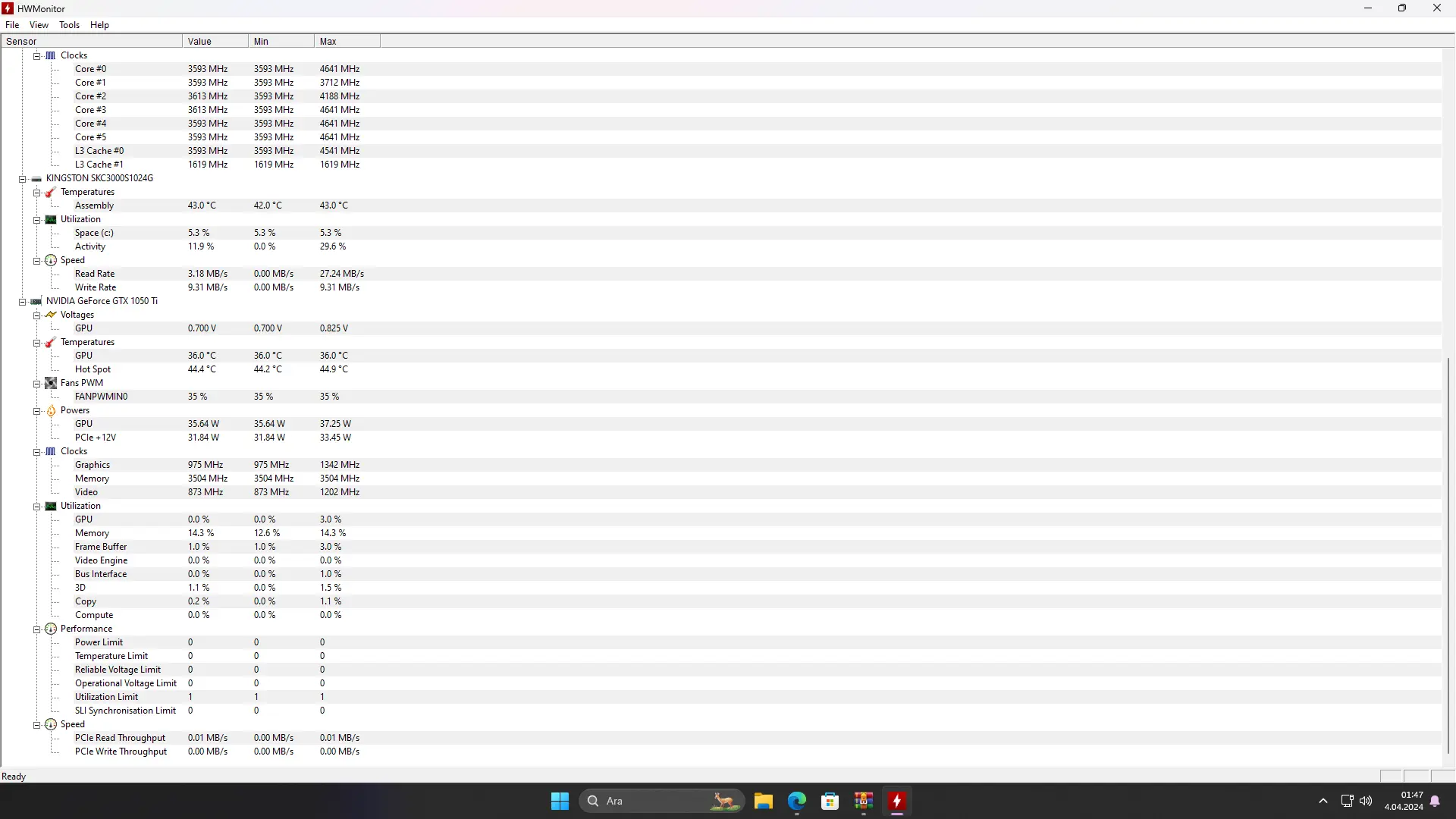1456x819 pixels.
Task: Collapse the Fans PWM node
Action: (x=36, y=384)
